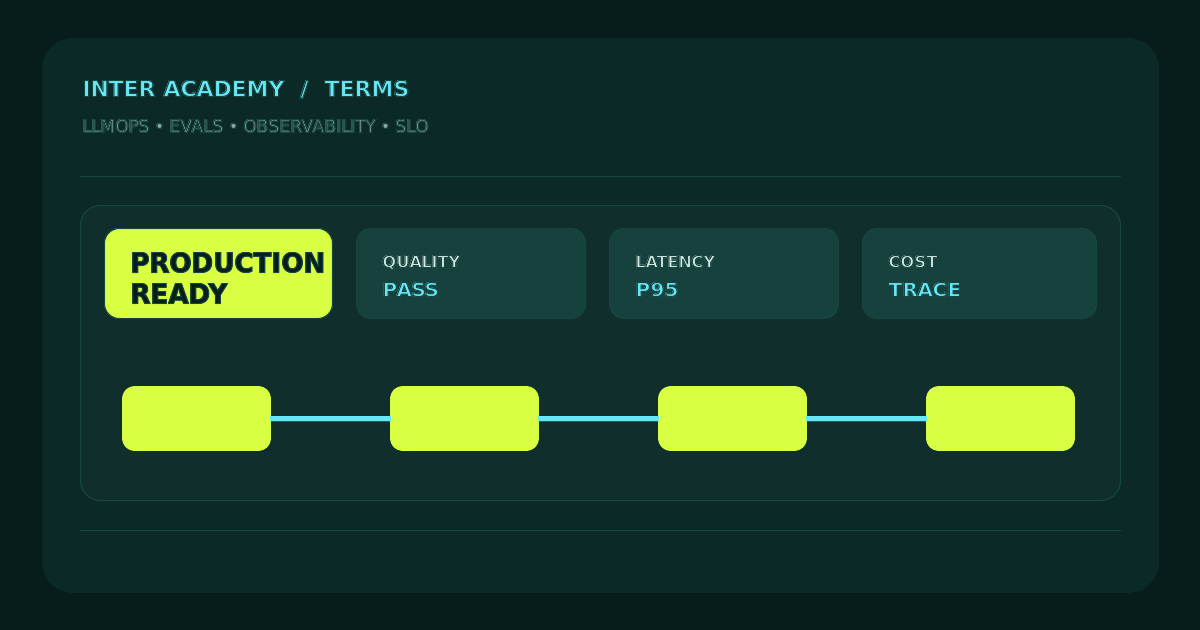Click the PASS value text
The width and height of the screenshot is (1200, 630).
[x=411, y=290]
